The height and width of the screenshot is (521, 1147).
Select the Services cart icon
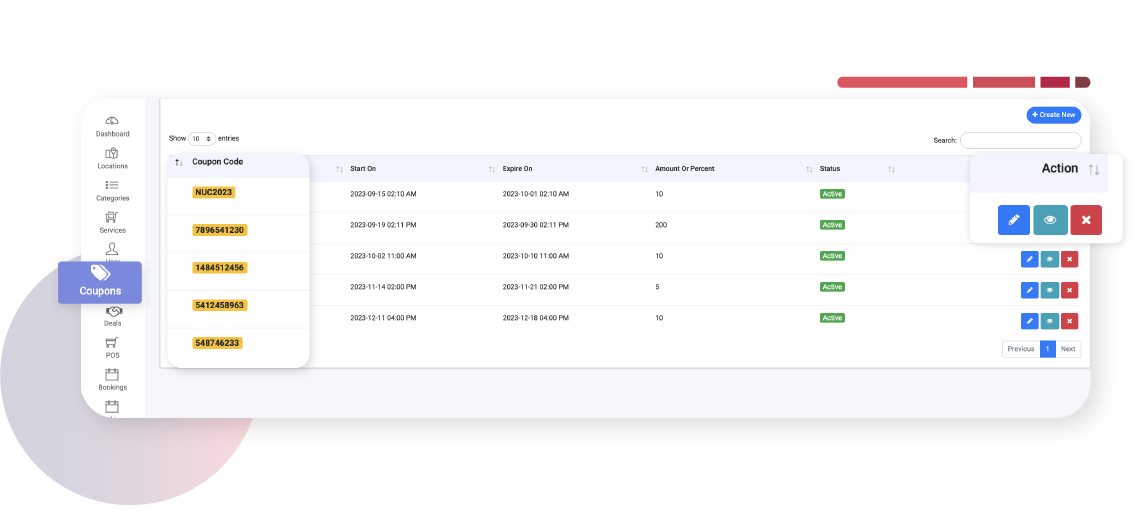(112, 218)
